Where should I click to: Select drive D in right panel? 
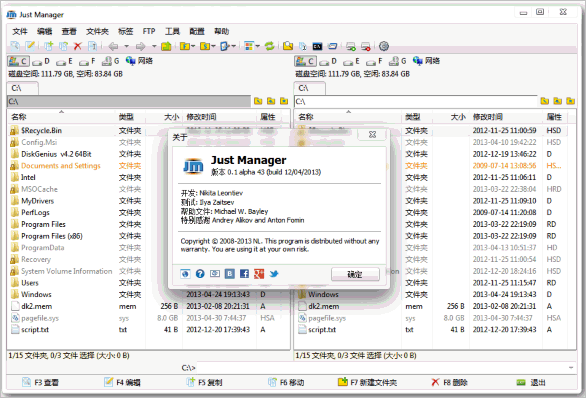click(328, 61)
